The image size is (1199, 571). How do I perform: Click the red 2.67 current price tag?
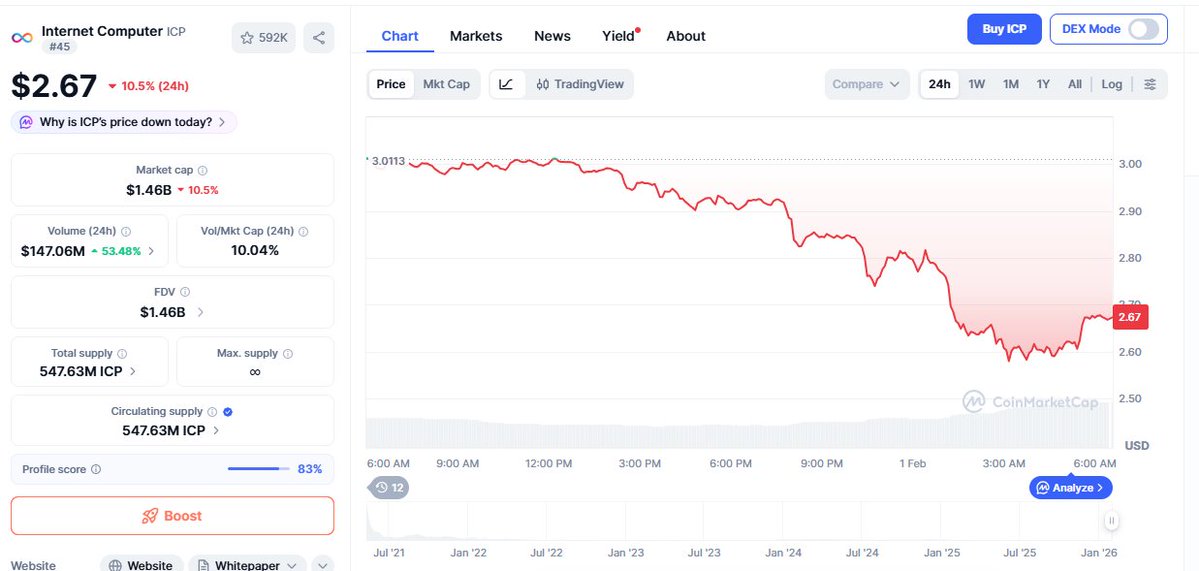(x=1129, y=317)
